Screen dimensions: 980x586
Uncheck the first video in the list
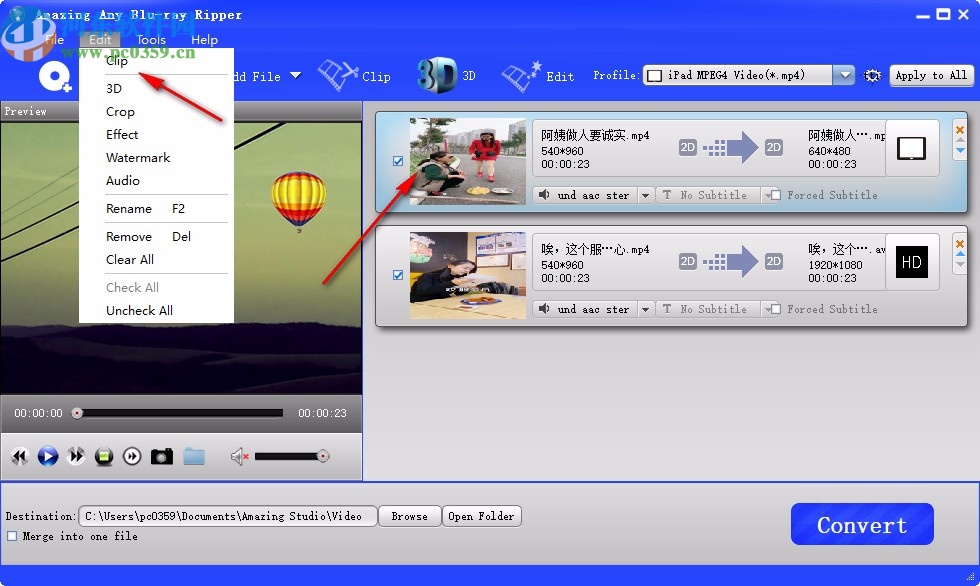[x=398, y=160]
